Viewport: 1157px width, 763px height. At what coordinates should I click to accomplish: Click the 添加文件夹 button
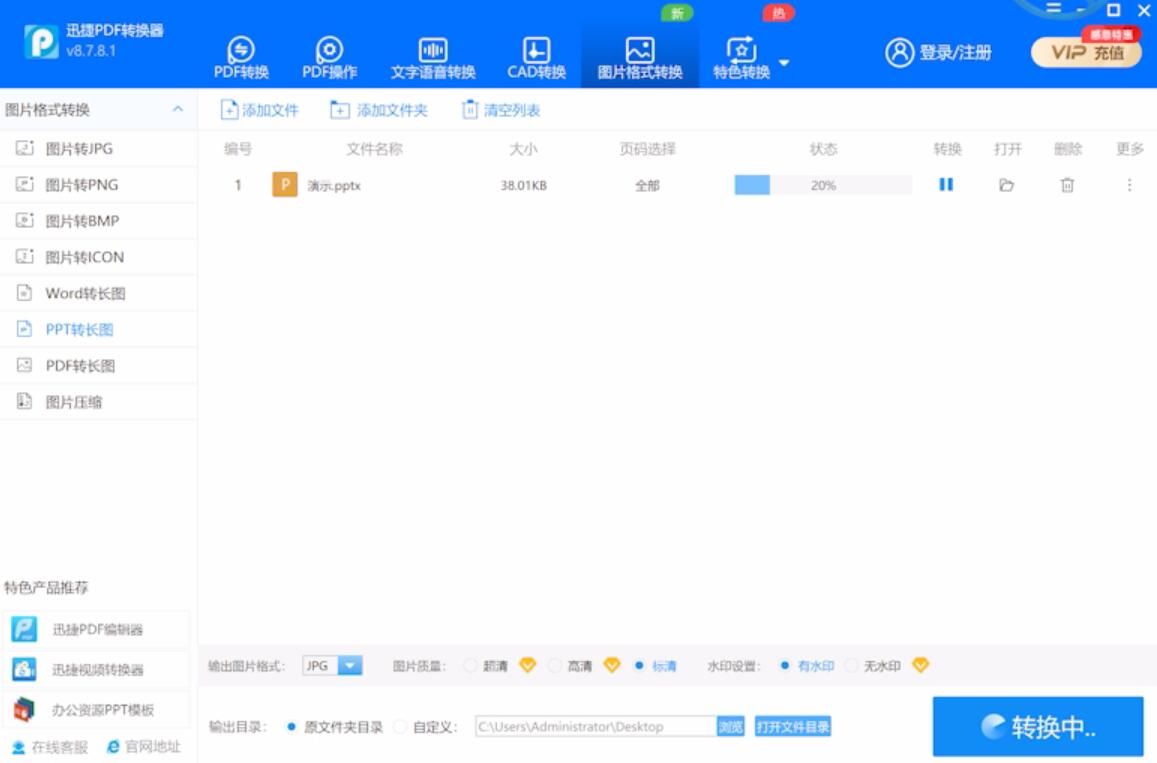coord(379,110)
